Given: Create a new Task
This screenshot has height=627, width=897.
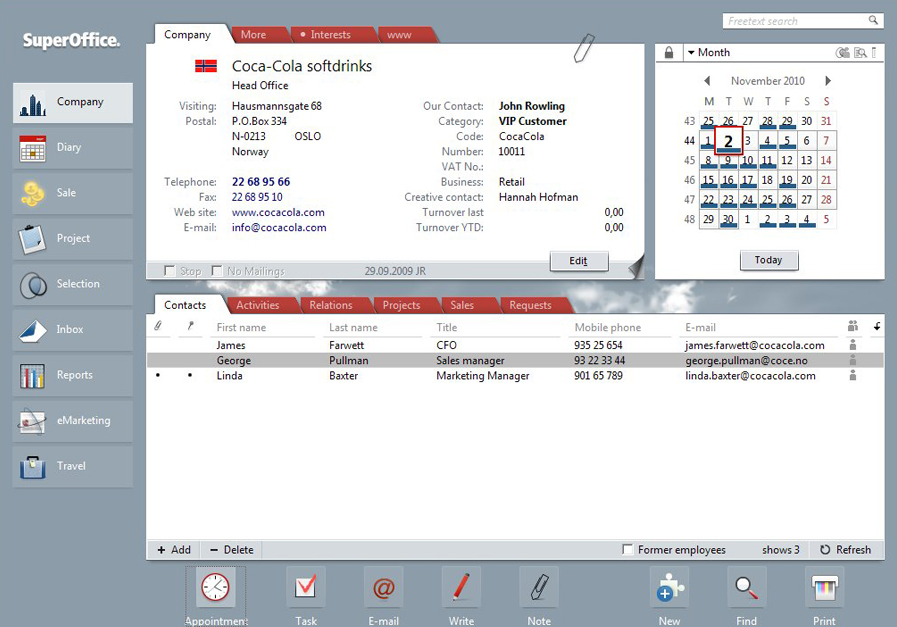Looking at the screenshot, I should click(305, 596).
